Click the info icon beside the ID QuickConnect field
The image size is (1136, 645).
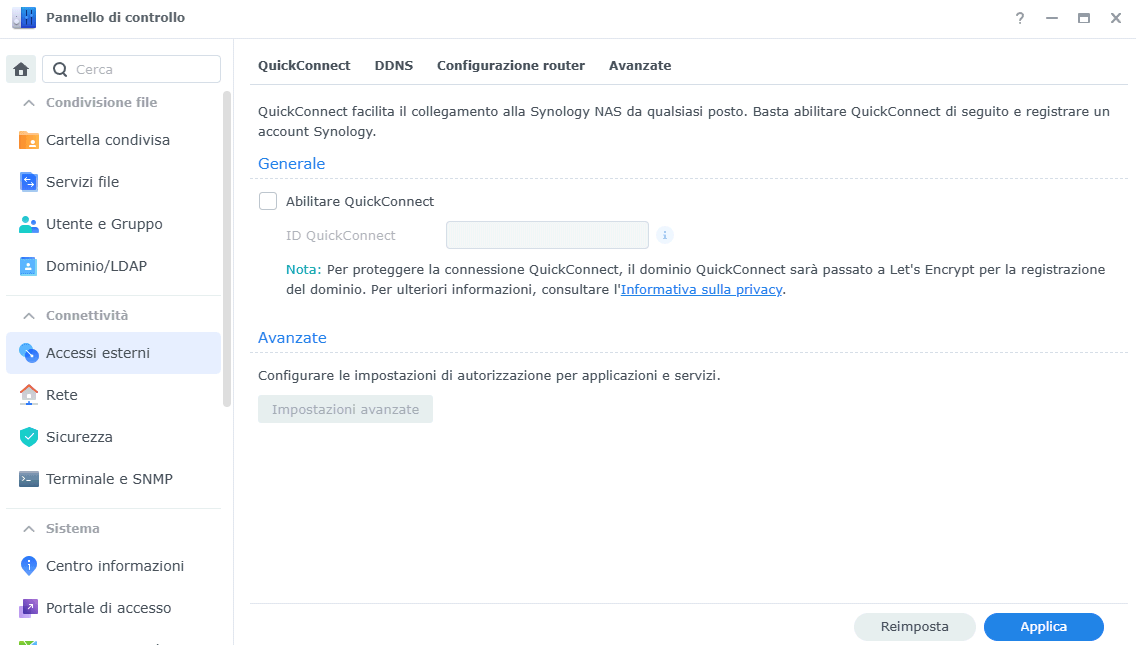(x=664, y=236)
